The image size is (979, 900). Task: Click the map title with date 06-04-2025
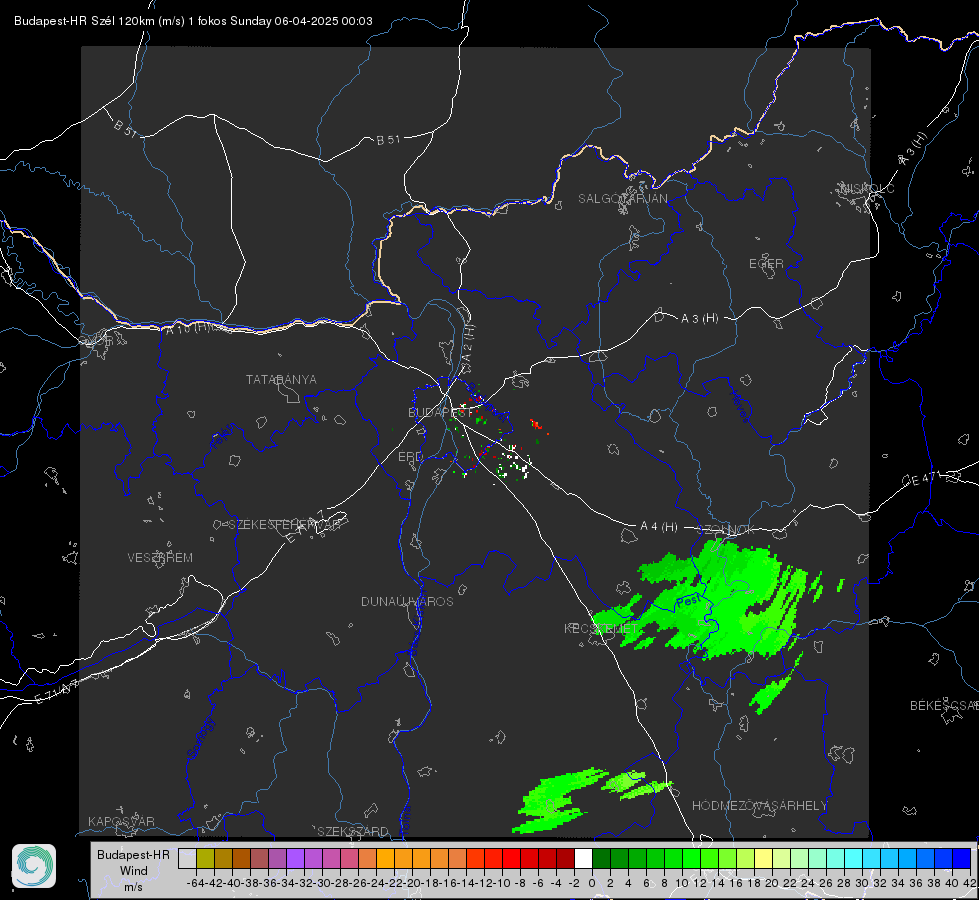pyautogui.click(x=194, y=21)
